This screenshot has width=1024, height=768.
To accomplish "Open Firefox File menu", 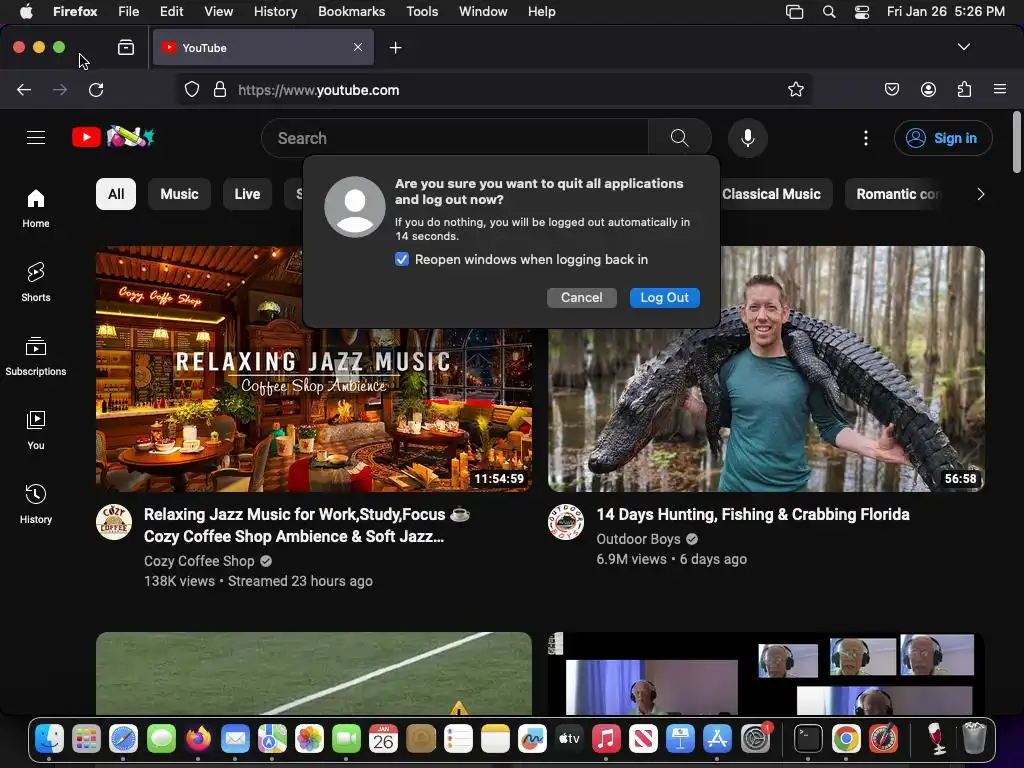I will pyautogui.click(x=128, y=11).
